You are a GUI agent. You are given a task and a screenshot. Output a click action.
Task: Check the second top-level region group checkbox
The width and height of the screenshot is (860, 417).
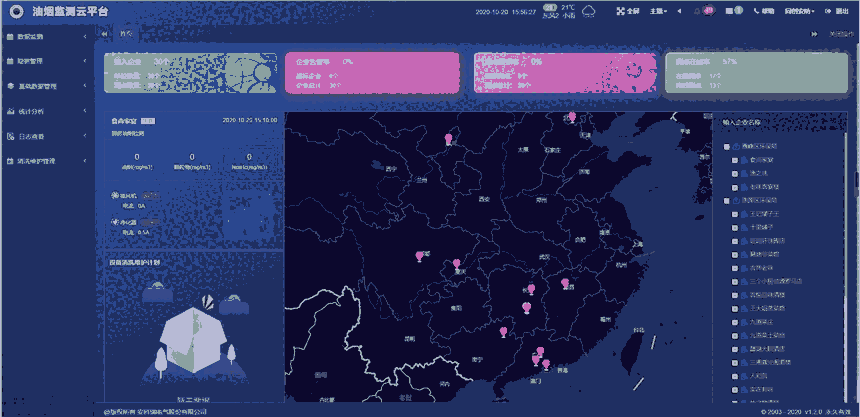point(727,201)
